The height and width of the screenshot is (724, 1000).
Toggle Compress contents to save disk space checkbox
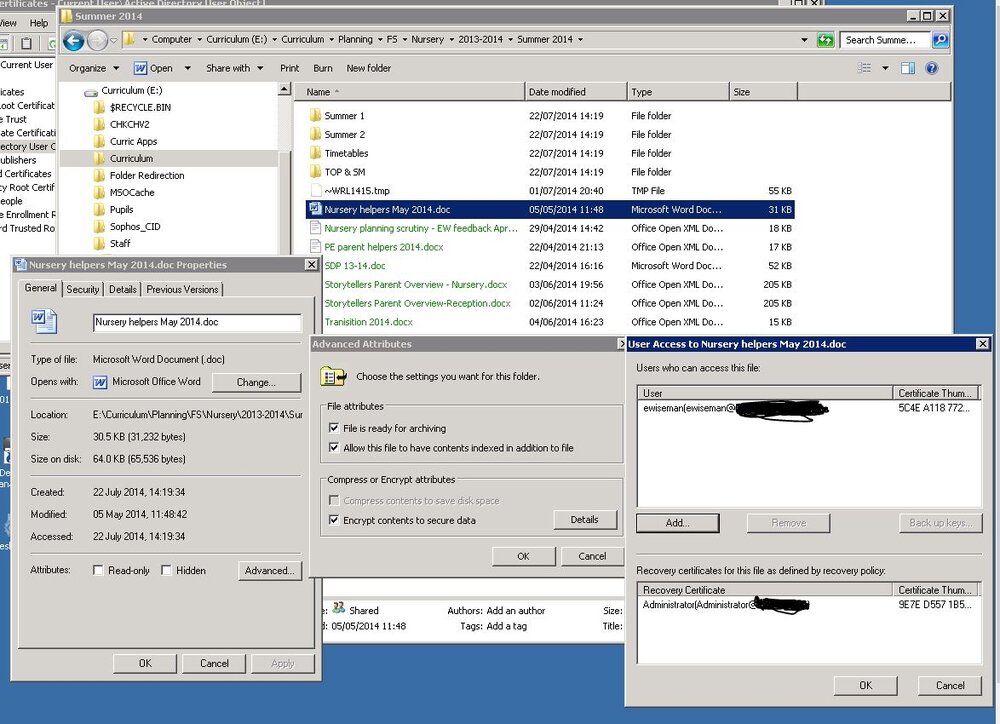point(334,500)
